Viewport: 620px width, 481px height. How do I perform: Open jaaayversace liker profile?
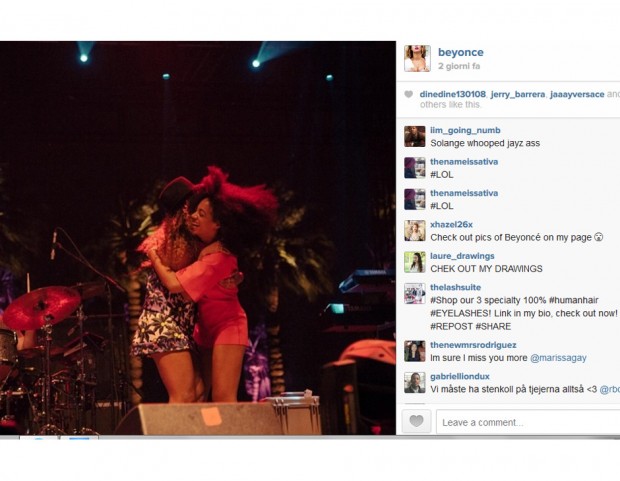click(x=577, y=94)
